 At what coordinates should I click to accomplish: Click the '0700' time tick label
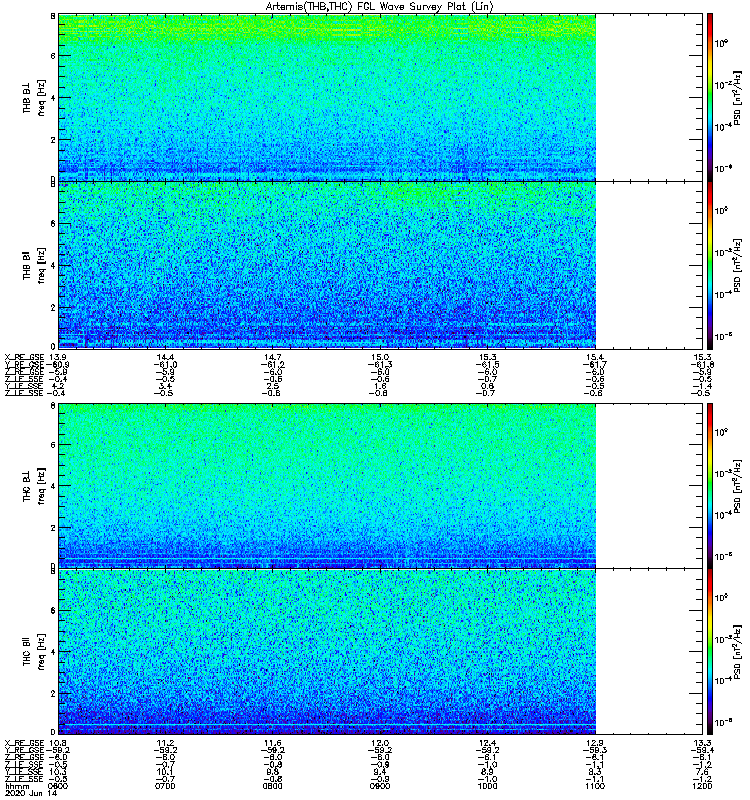click(165, 786)
